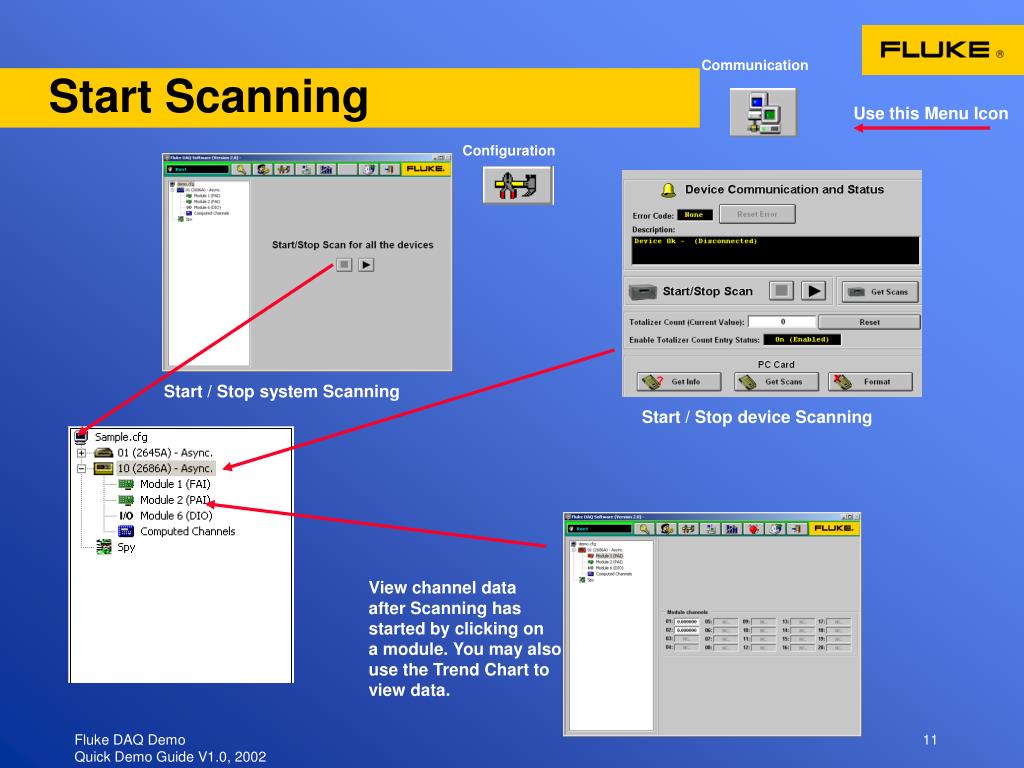Stop device scan with square button
This screenshot has width=1024, height=768.
click(781, 291)
